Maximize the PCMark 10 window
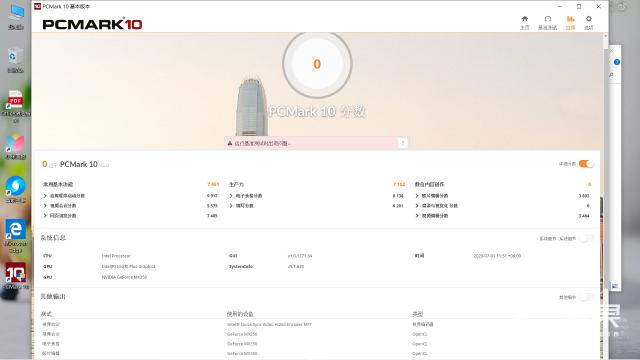The image size is (640, 360). [579, 7]
